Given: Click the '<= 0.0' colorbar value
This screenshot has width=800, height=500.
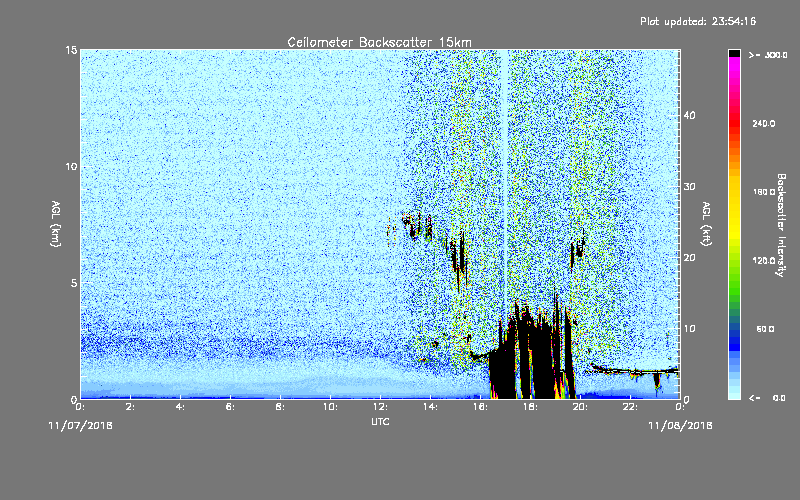Looking at the screenshot, I should click(x=767, y=398).
